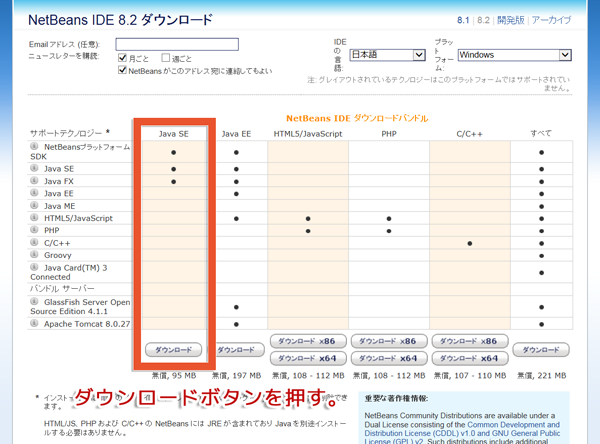Click the C/C++ column header
Viewport: 600px width, 444px height.
470,134
